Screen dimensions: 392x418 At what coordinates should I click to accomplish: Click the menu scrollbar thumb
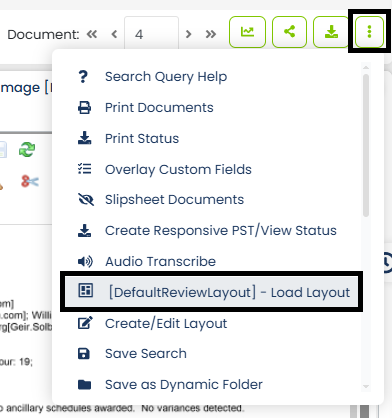point(366,145)
